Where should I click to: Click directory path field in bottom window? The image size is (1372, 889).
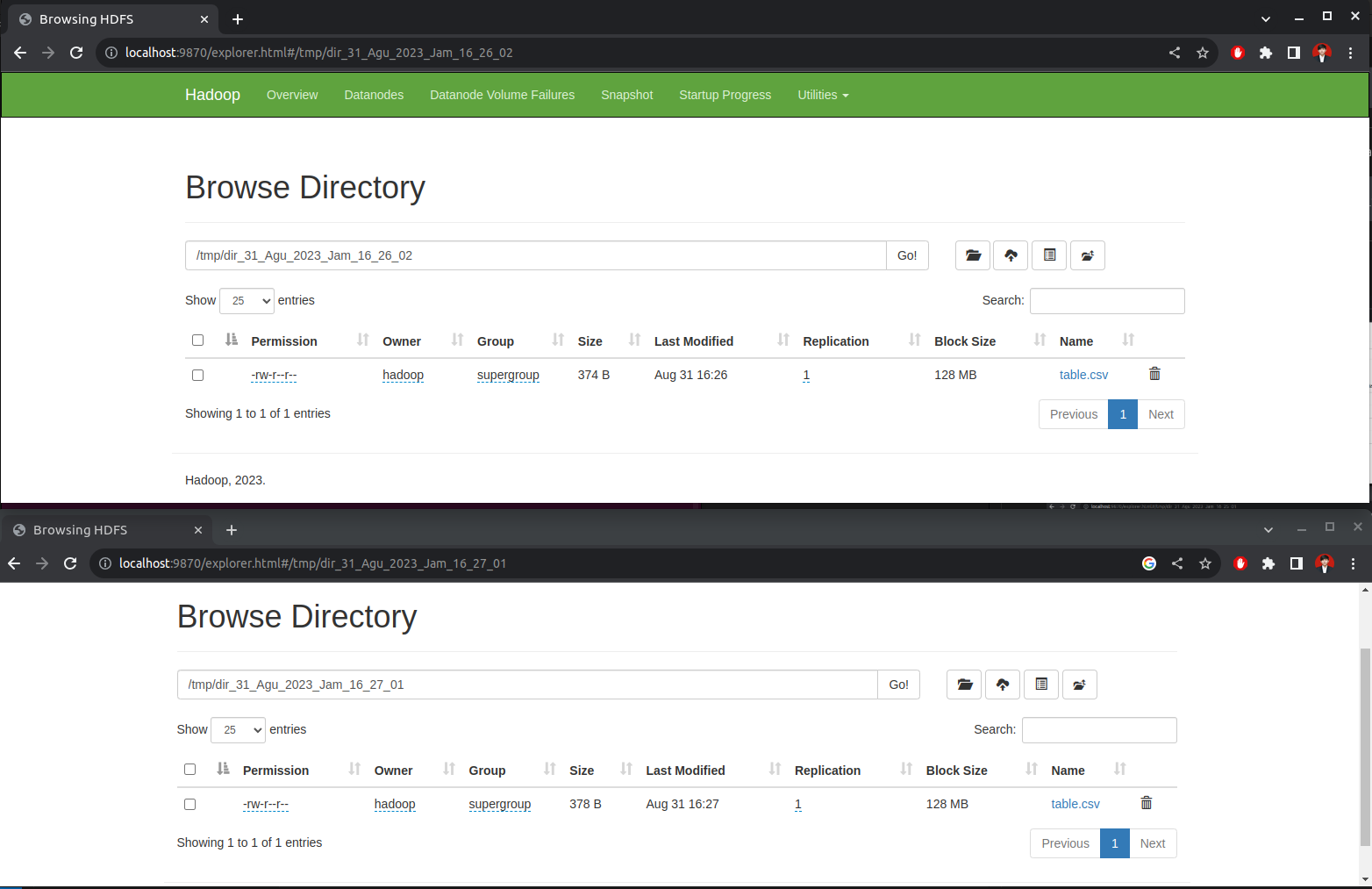(527, 685)
